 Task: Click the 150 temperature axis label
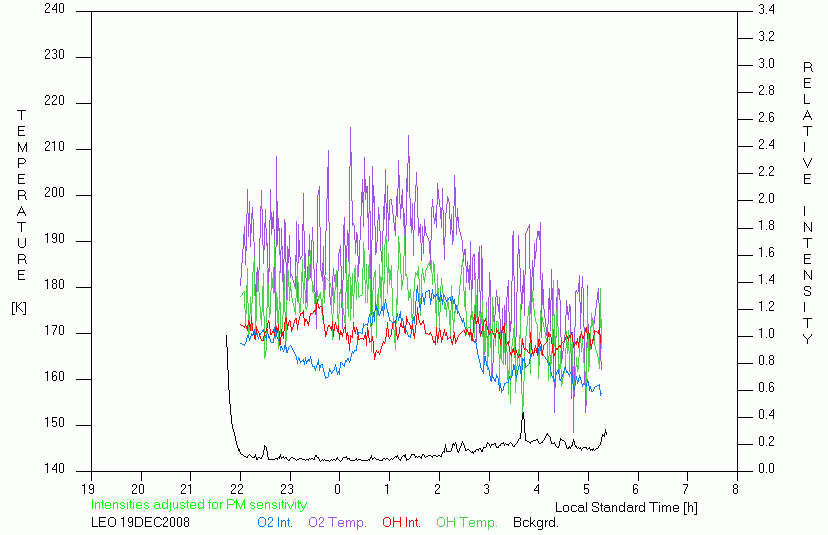[54, 423]
